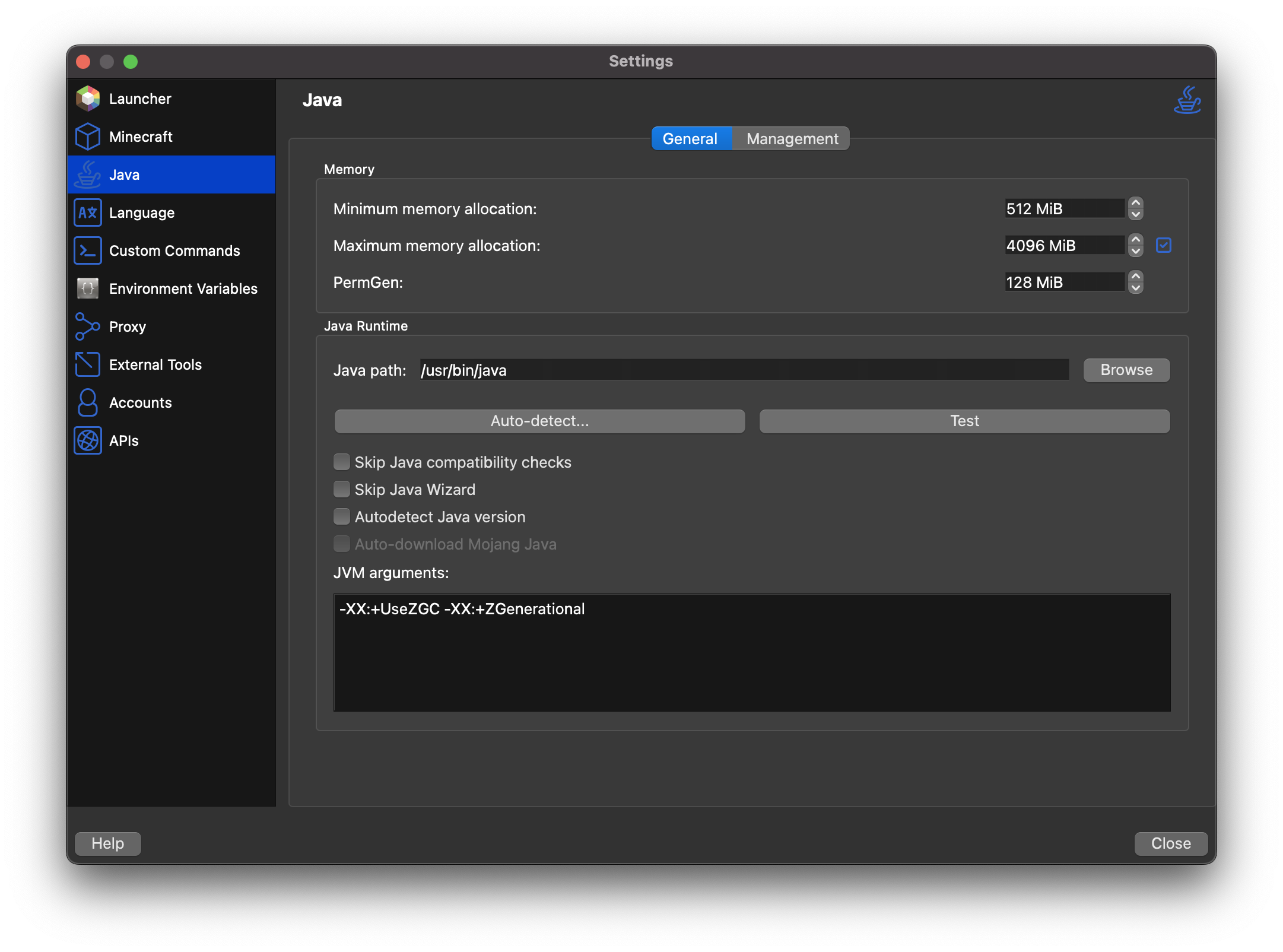Open the Launcher settings page
Screen dimensions: 1283x952
171,99
